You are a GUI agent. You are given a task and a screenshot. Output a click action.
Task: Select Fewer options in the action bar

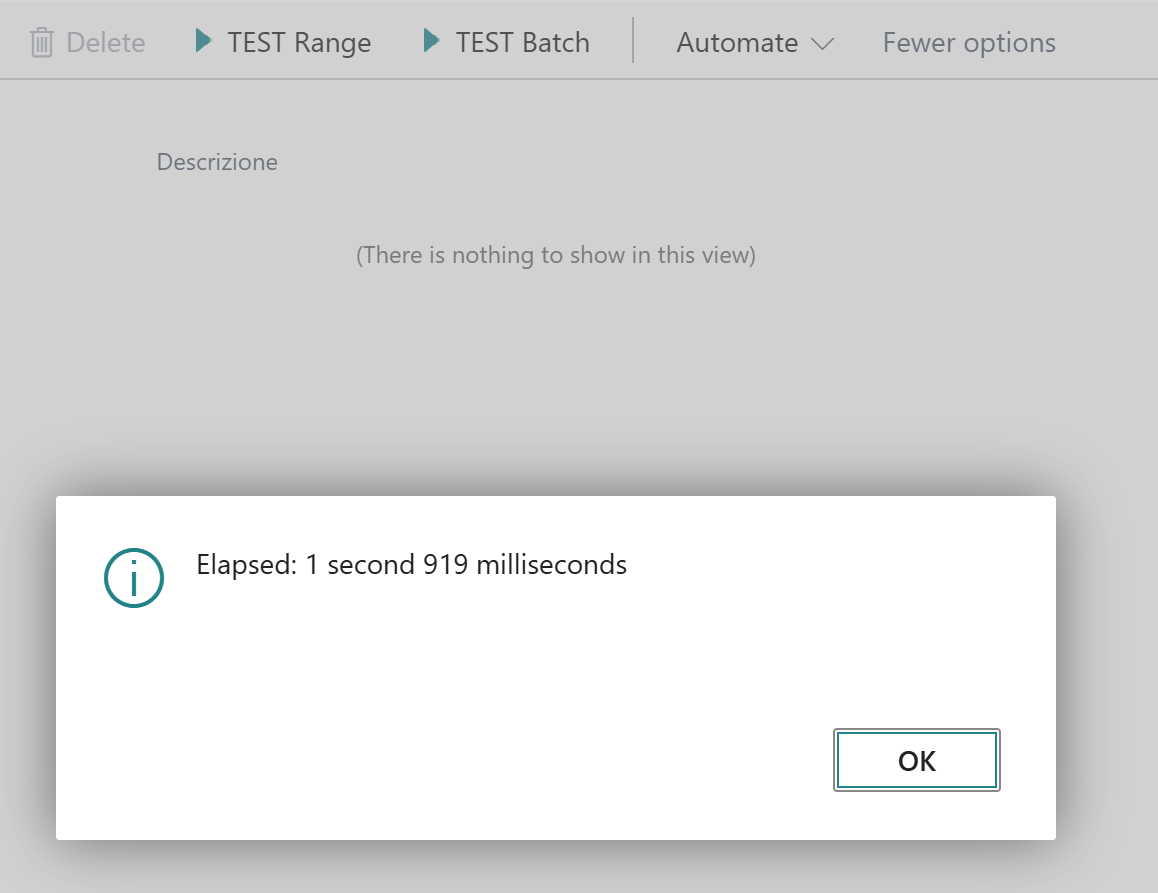click(x=969, y=43)
